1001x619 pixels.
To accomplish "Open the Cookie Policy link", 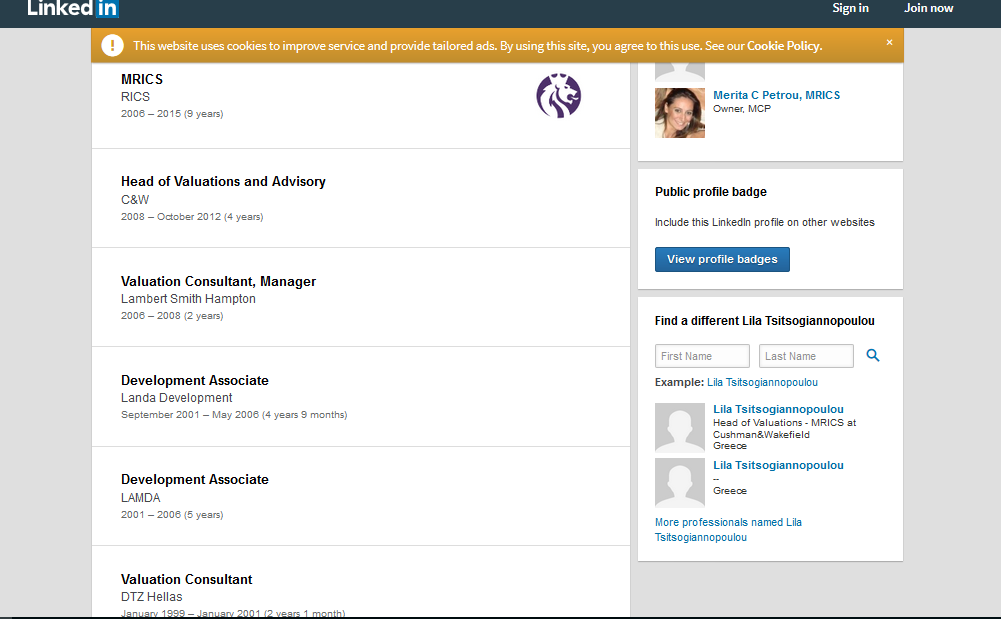I will coord(783,46).
